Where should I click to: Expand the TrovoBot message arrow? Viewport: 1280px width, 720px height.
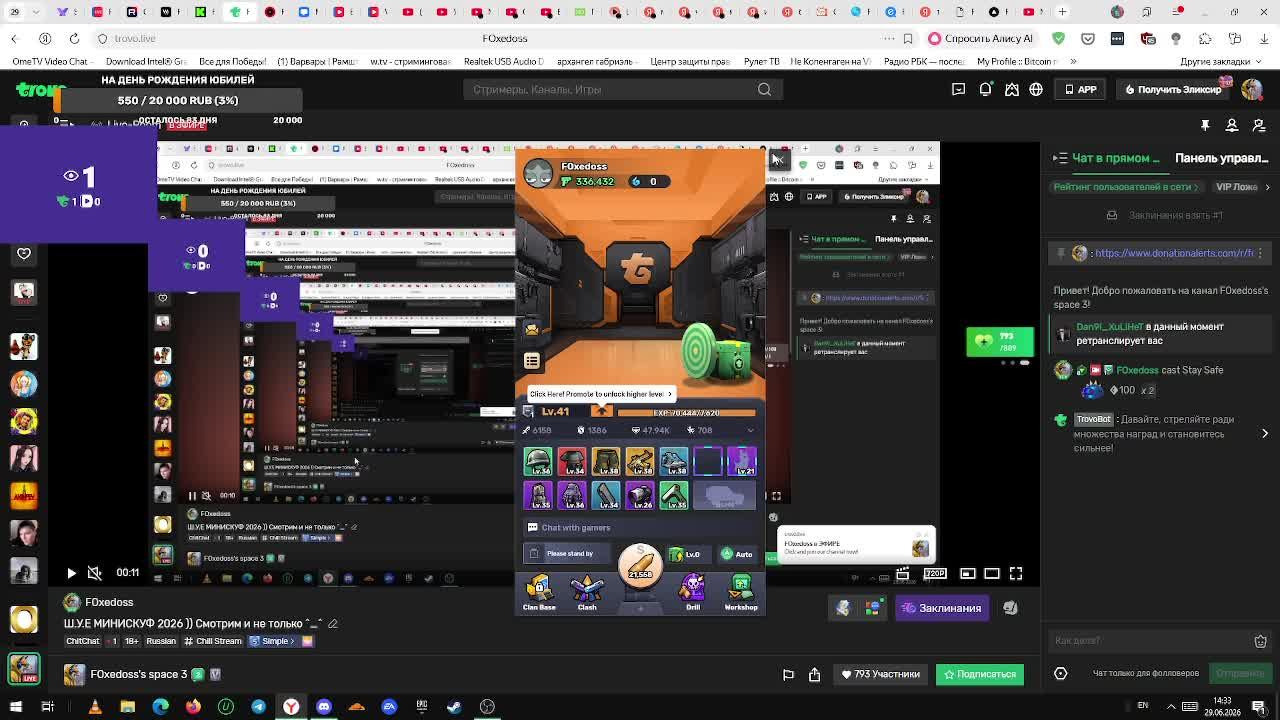[1265, 434]
